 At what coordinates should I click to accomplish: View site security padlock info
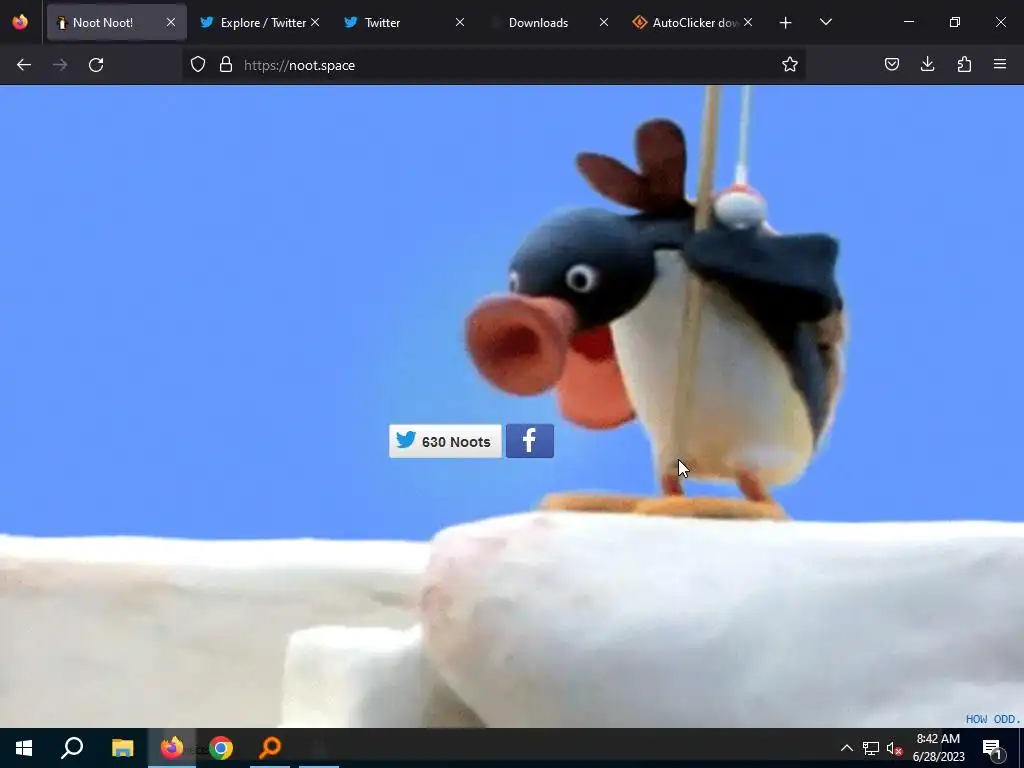point(226,64)
